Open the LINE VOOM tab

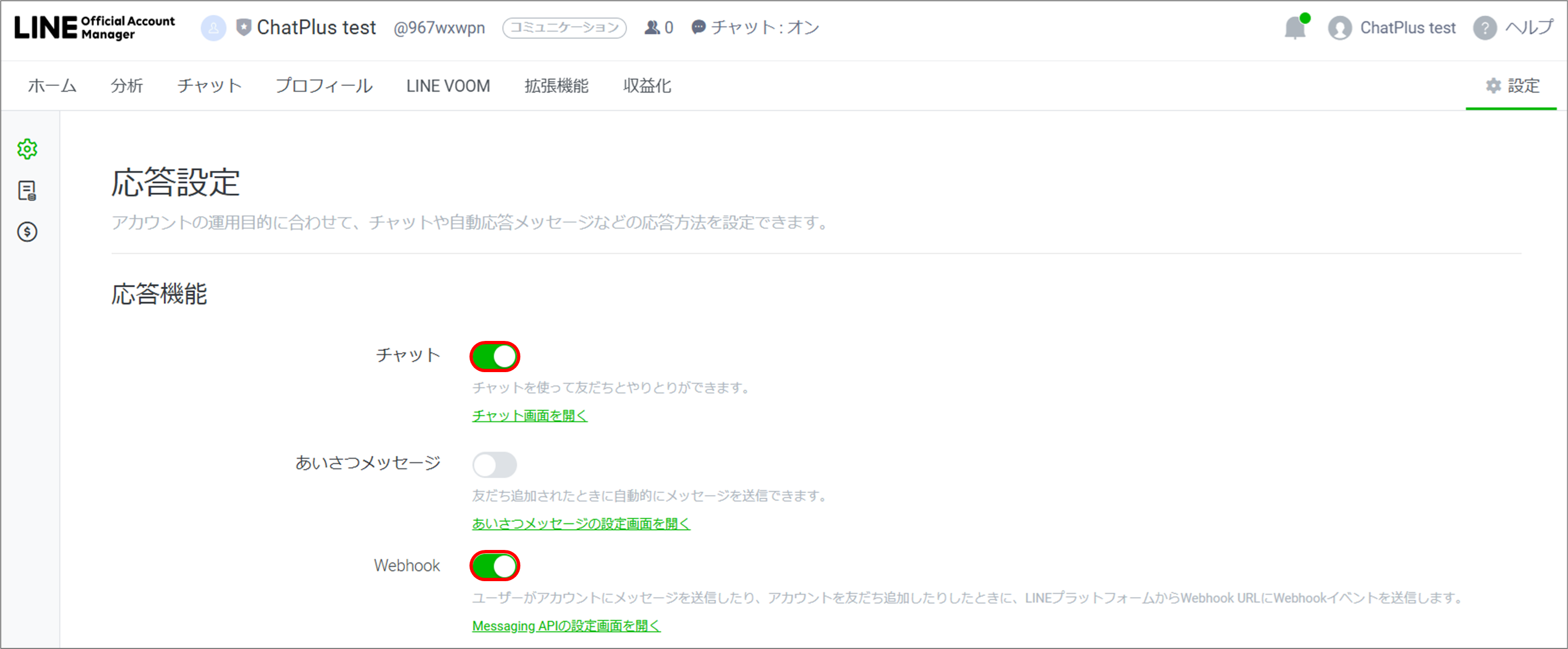click(x=448, y=86)
